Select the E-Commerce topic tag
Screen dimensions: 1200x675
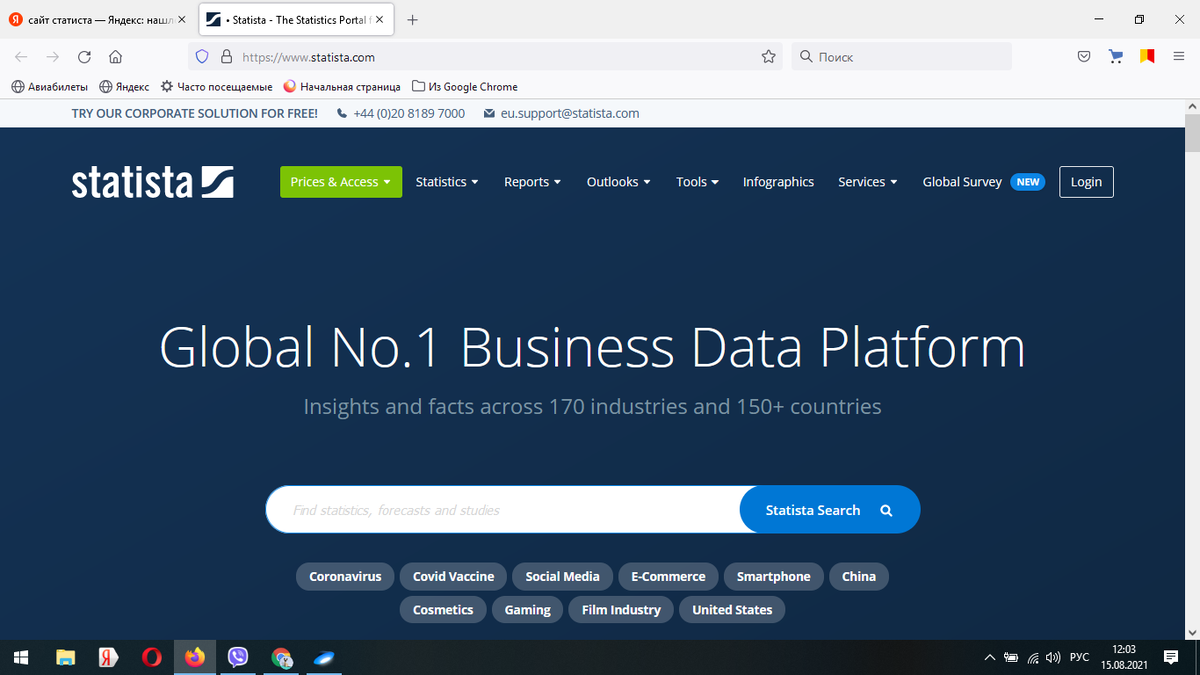[x=668, y=577]
